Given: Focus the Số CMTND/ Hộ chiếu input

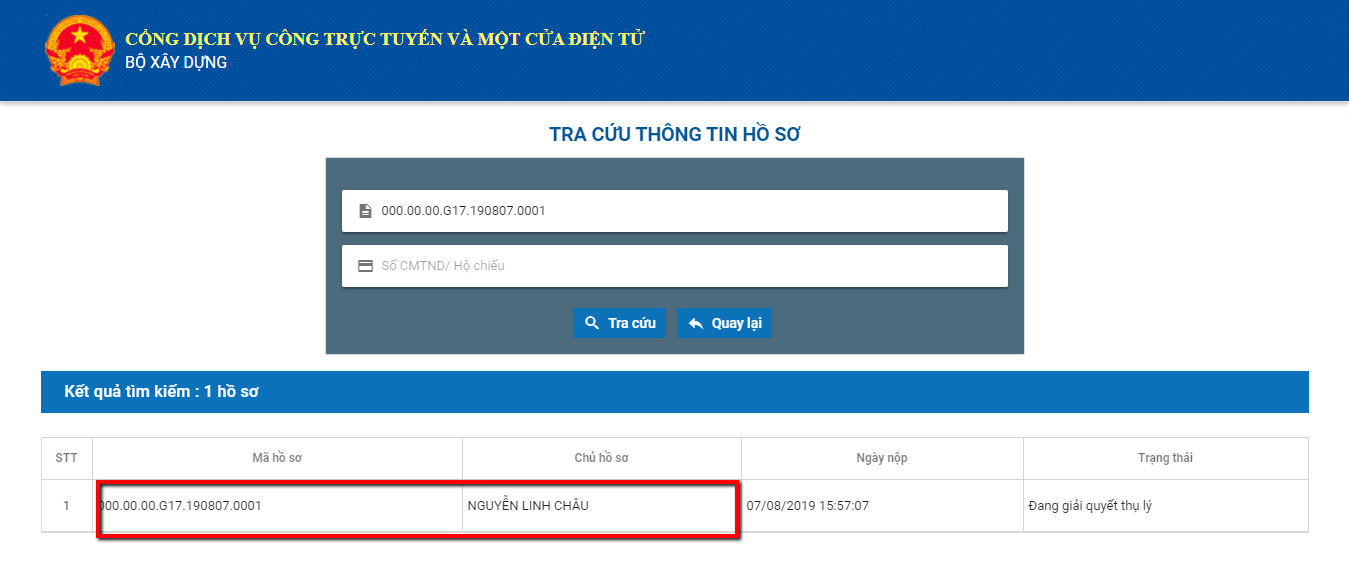Looking at the screenshot, I should coord(675,266).
